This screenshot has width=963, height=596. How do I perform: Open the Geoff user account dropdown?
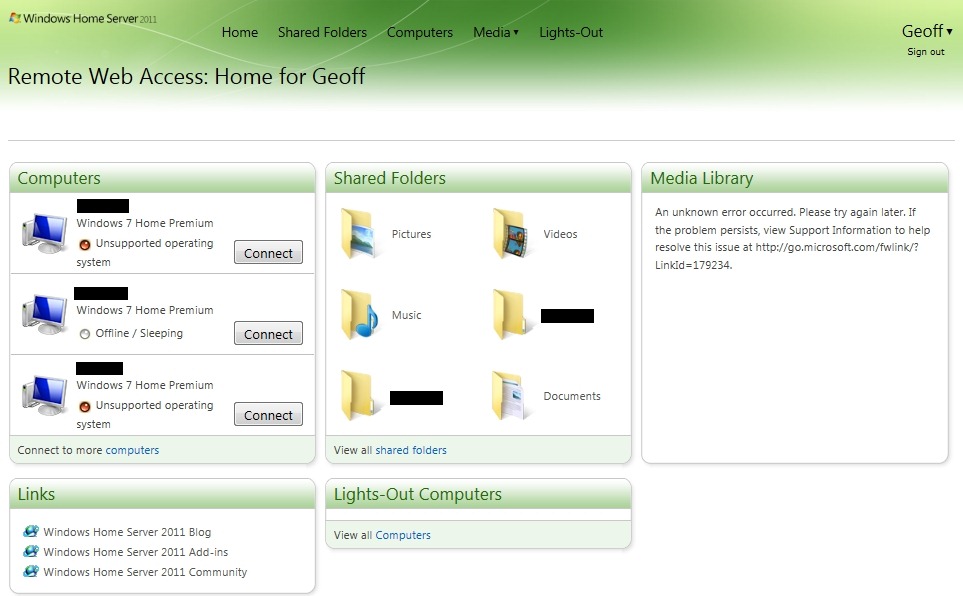927,31
